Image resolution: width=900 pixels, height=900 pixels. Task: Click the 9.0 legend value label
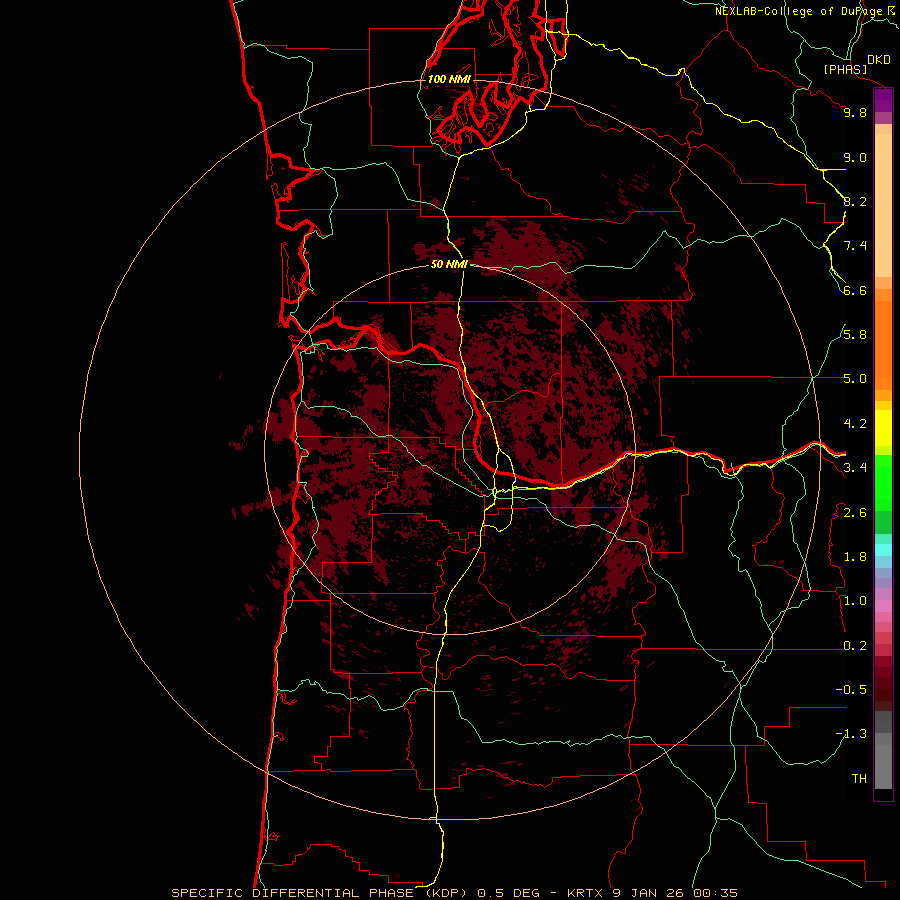pyautogui.click(x=855, y=158)
